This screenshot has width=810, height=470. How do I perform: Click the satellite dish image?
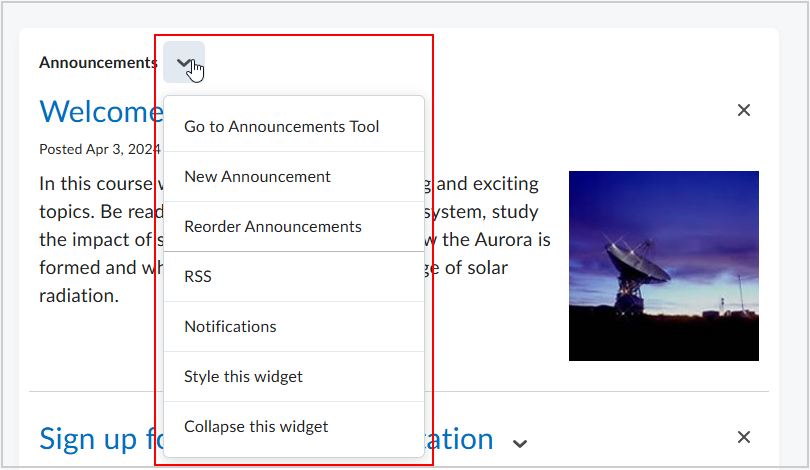pos(663,265)
